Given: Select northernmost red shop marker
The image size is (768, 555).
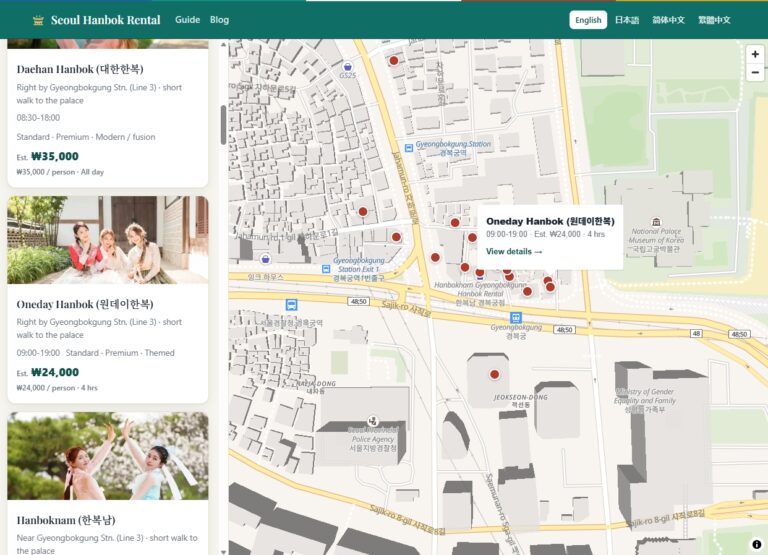Looking at the screenshot, I should click(x=394, y=61).
